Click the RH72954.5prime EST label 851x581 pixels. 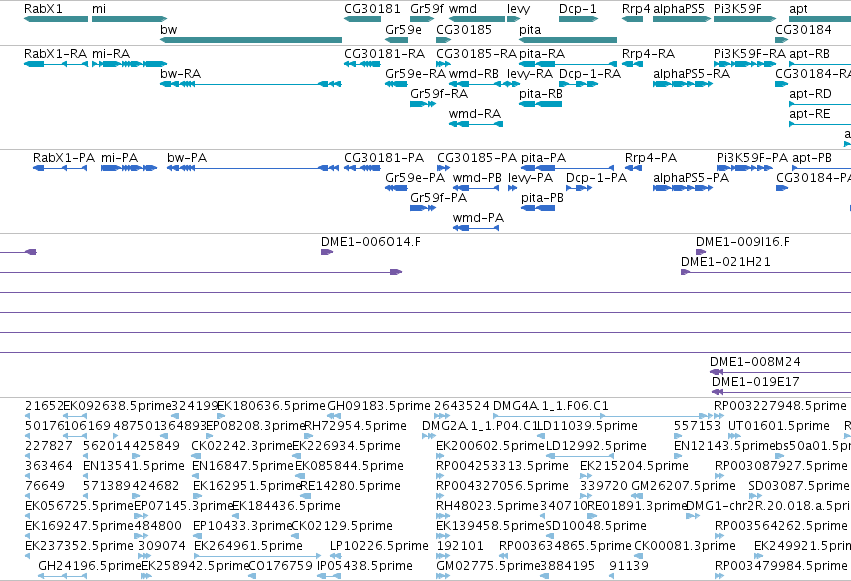(x=355, y=426)
